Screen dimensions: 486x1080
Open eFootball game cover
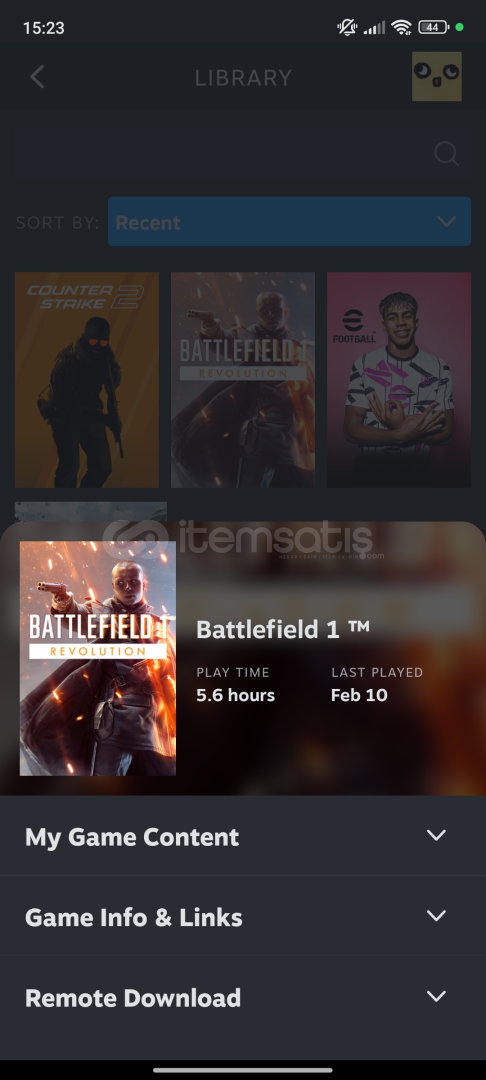(399, 380)
